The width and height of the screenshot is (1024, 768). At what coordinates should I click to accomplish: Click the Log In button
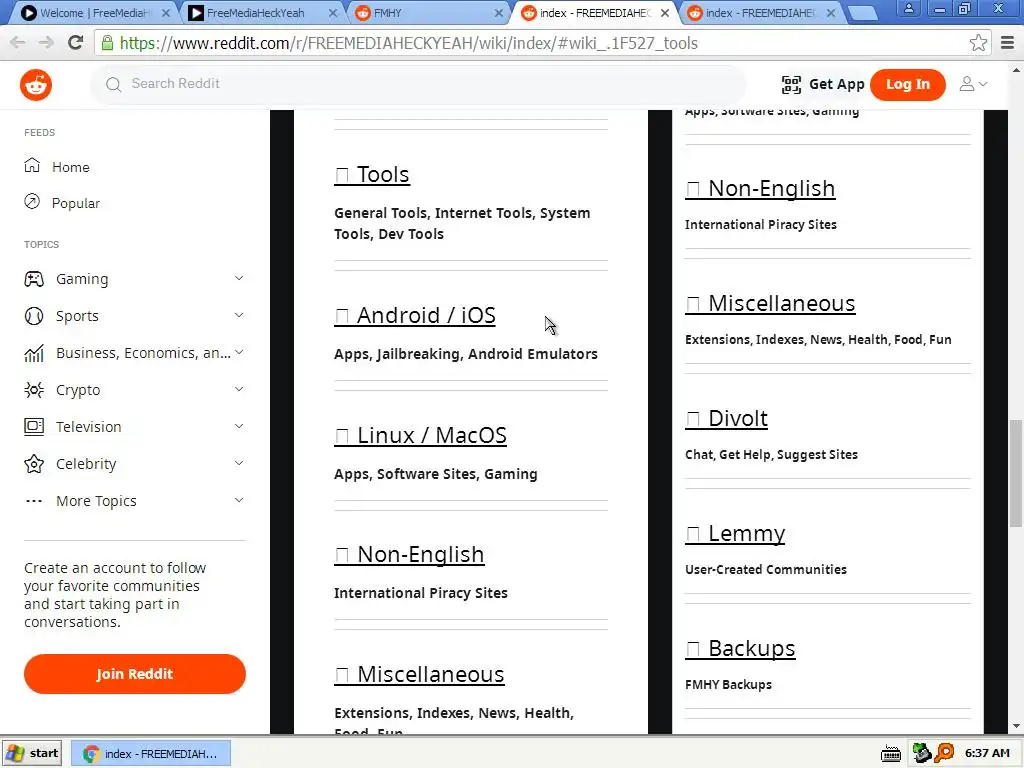[908, 84]
